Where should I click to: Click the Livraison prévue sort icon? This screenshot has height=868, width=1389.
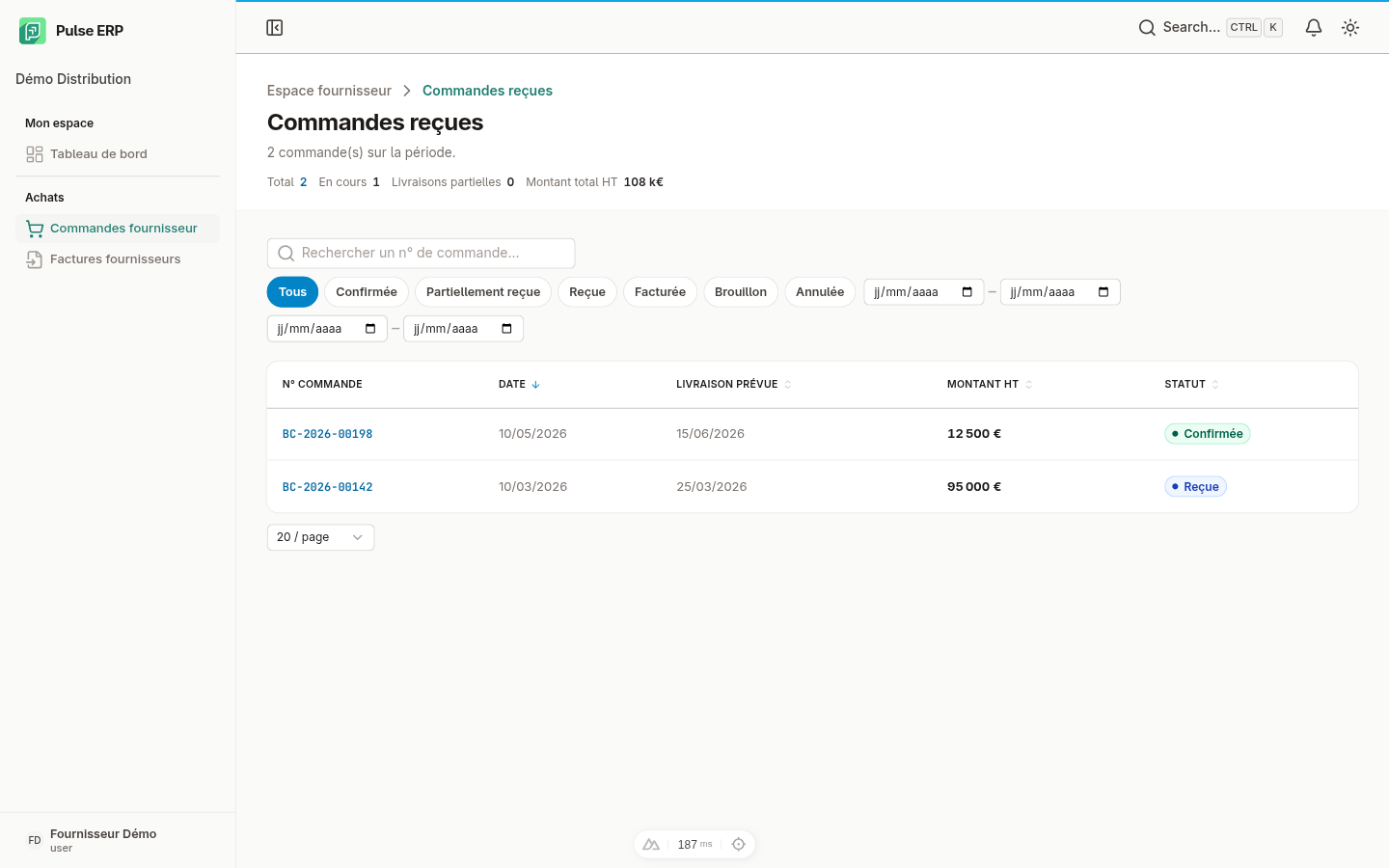pos(788,385)
